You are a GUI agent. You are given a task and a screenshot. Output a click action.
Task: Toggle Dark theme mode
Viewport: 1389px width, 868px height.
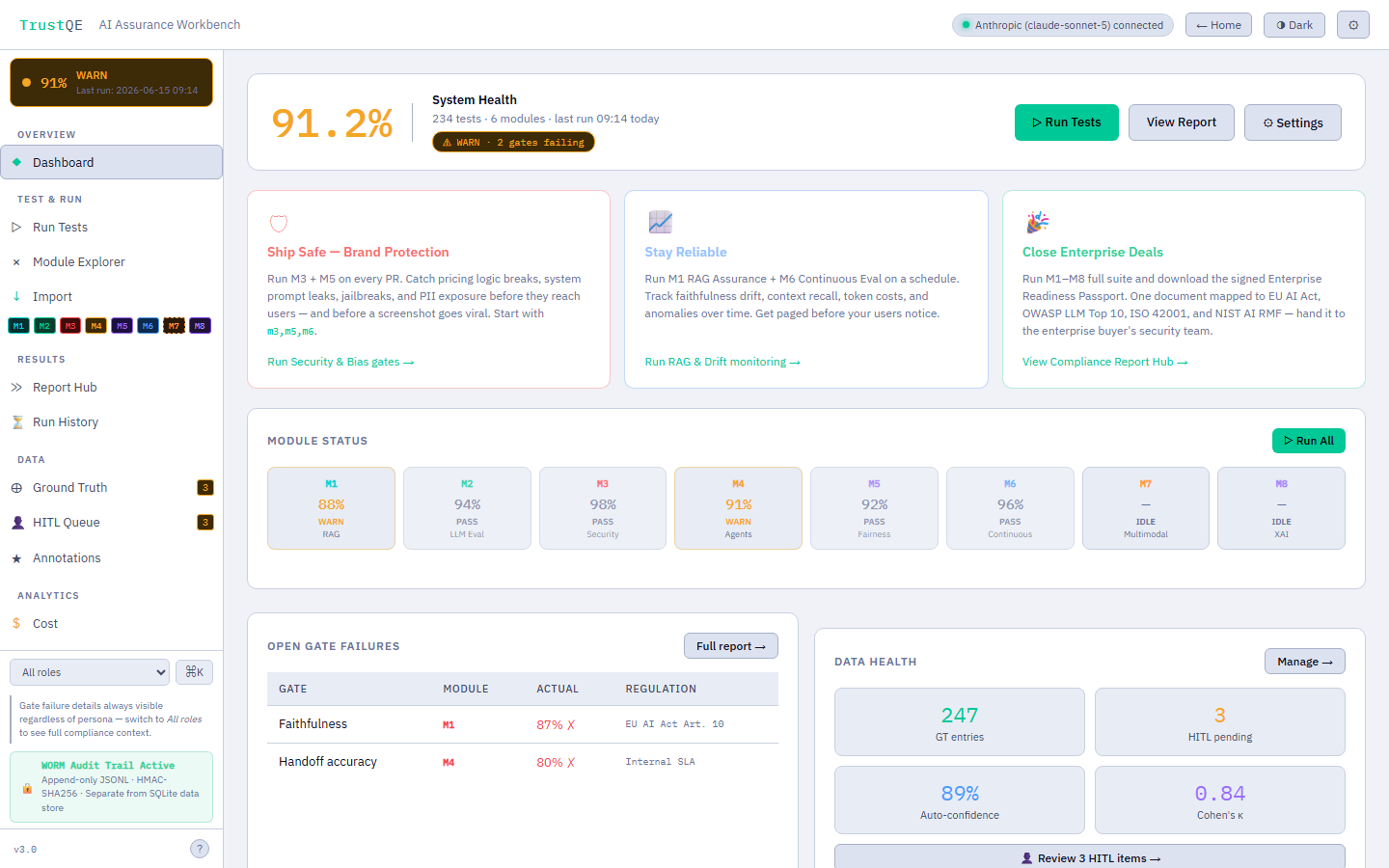(1294, 25)
